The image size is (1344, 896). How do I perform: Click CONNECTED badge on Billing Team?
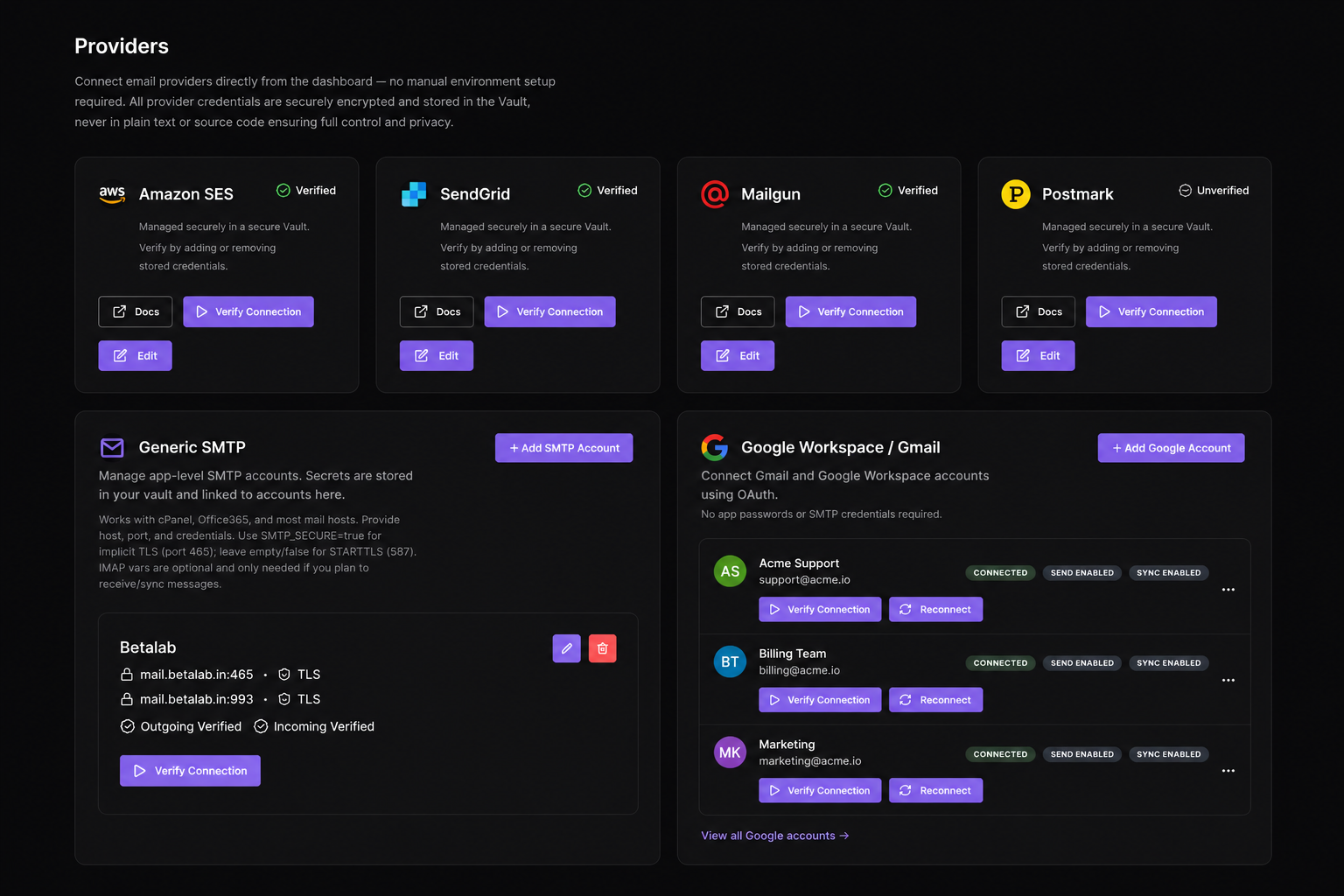(x=1001, y=663)
